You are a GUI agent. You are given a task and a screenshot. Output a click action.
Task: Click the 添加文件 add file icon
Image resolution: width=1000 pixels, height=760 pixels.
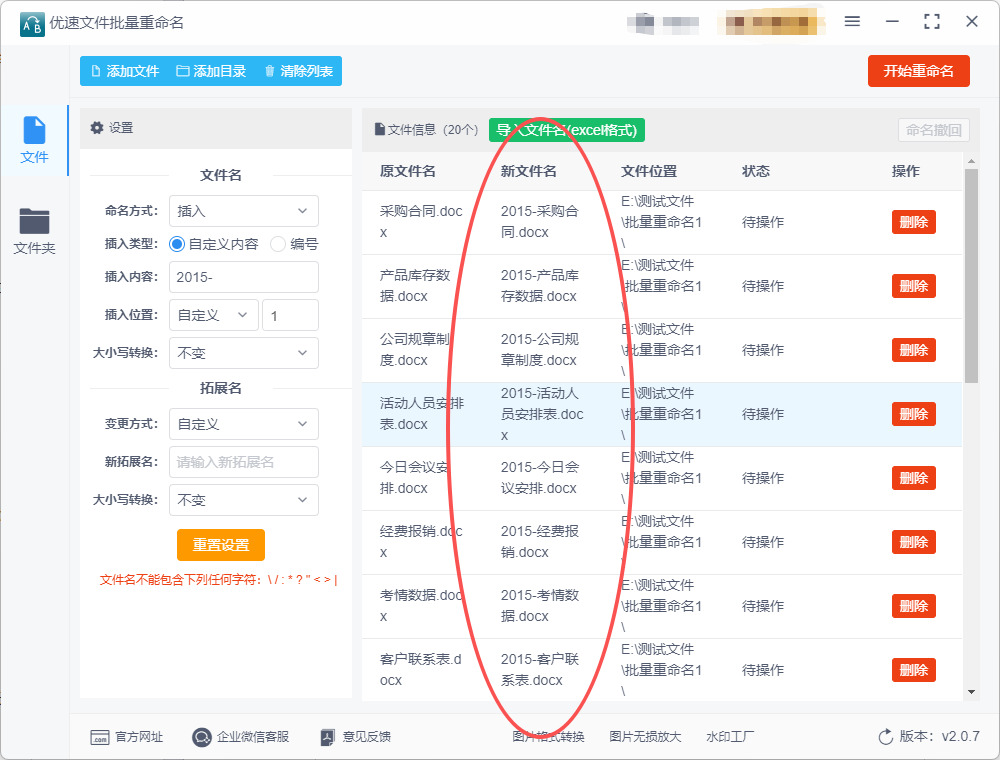point(96,72)
